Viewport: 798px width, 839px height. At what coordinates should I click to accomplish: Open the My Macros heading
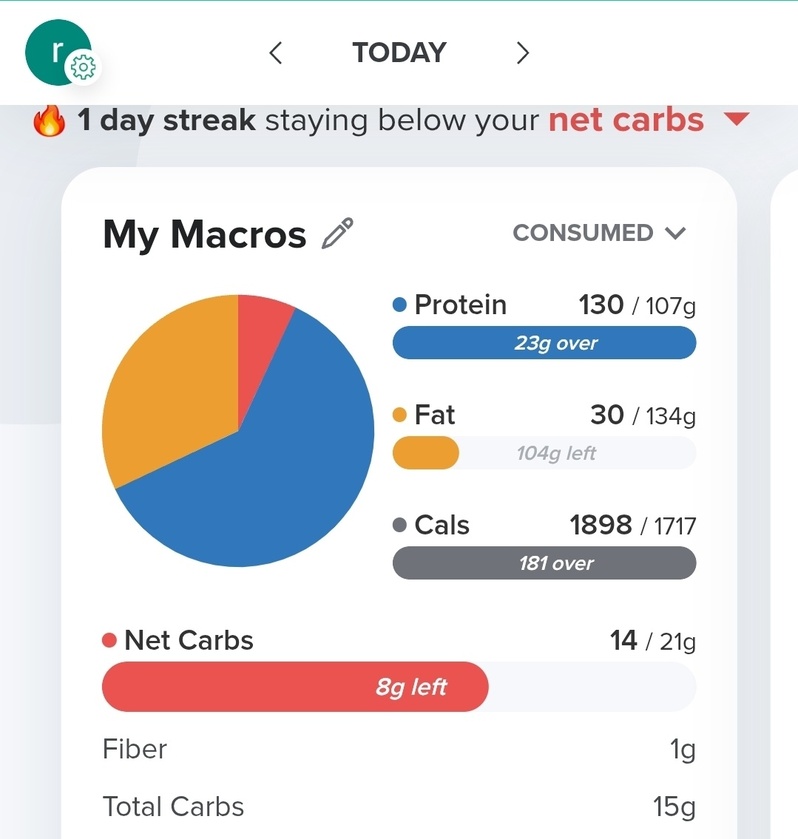204,234
